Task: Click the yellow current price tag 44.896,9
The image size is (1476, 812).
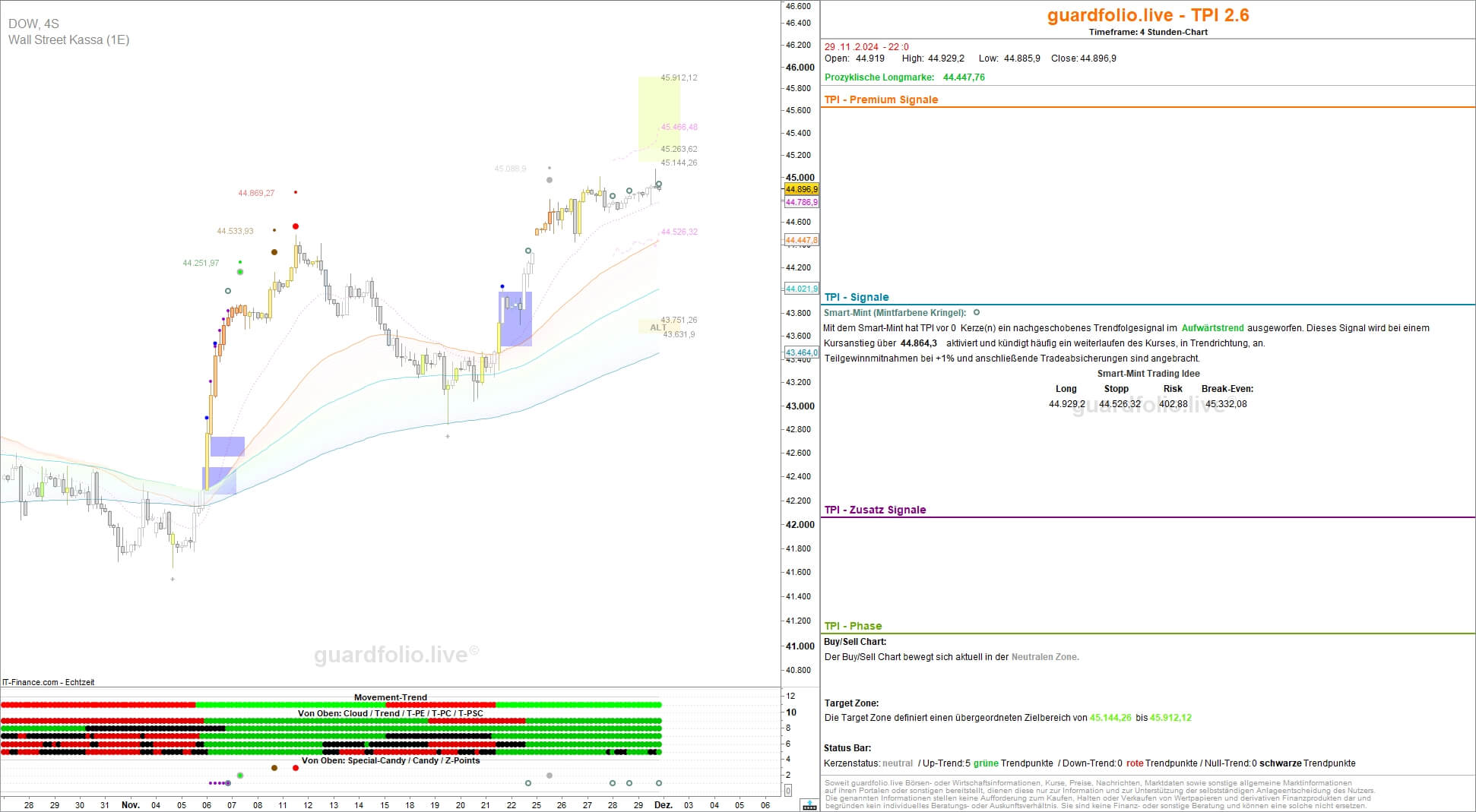Action: pyautogui.click(x=801, y=189)
